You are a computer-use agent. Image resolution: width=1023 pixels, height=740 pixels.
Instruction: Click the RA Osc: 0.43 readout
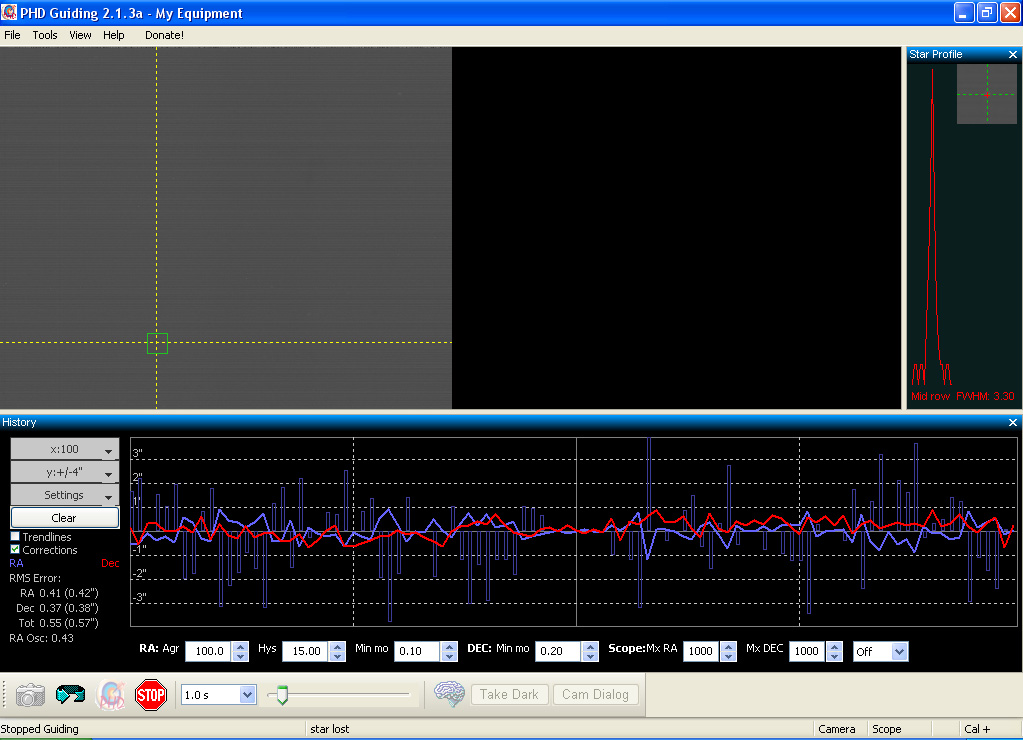pyautogui.click(x=41, y=638)
